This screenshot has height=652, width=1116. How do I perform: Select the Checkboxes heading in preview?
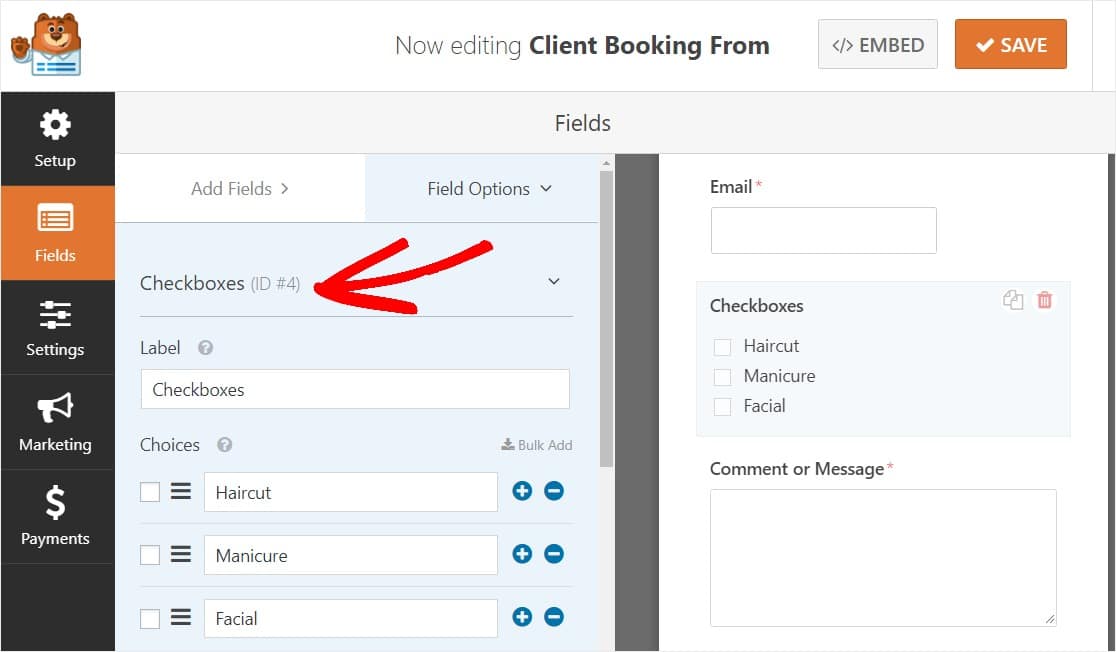[x=757, y=305]
